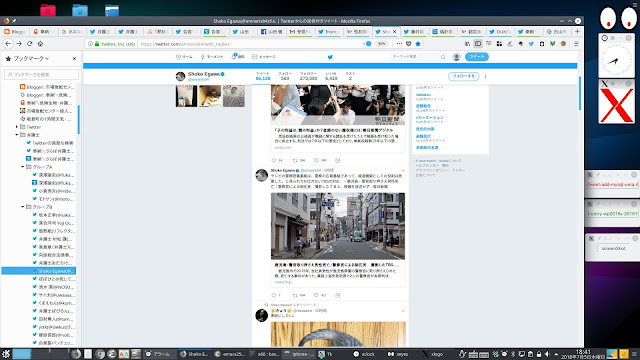The width and height of the screenshot is (640, 360).
Task: Click the screenshot button in small window
Action: click(x=613, y=248)
